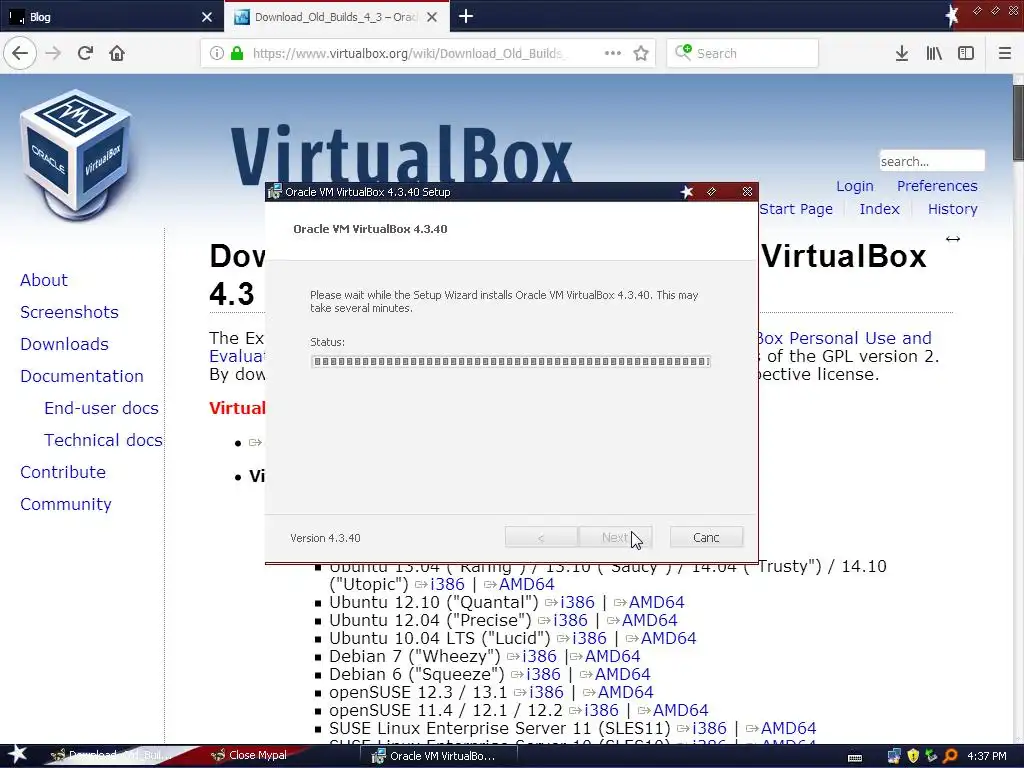
Task: Download Ubuntu 12.10 Quantal AMD64 build
Action: tap(656, 602)
